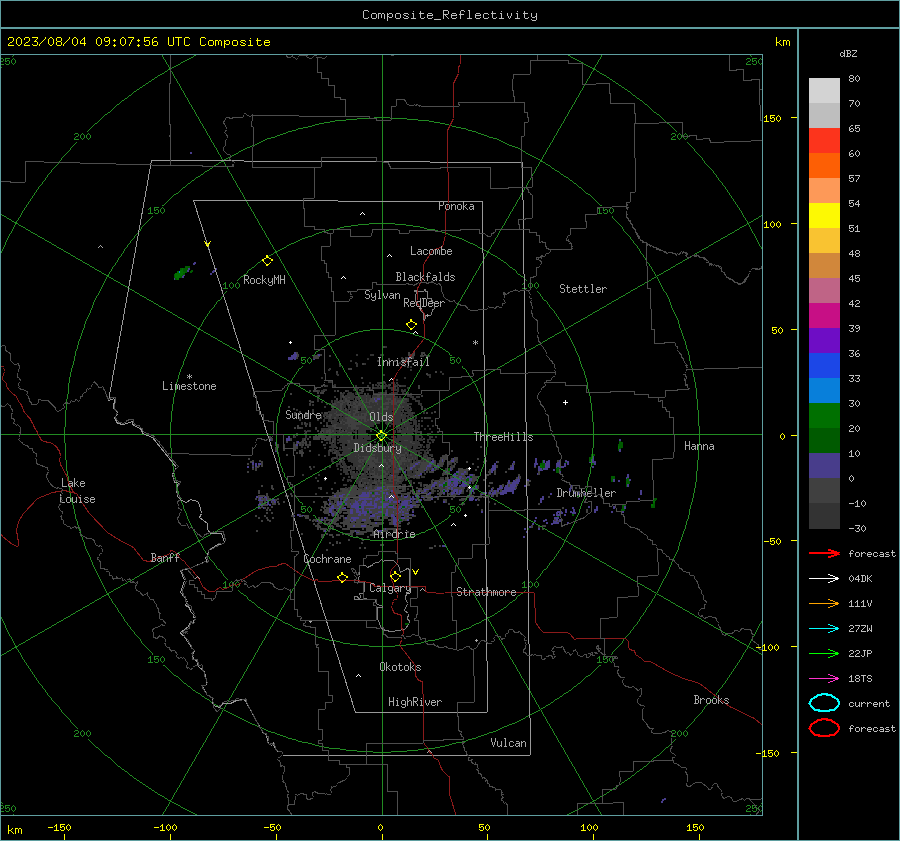Click the white plus marker near Stettler region
Image resolution: width=900 pixels, height=841 pixels.
coord(565,402)
